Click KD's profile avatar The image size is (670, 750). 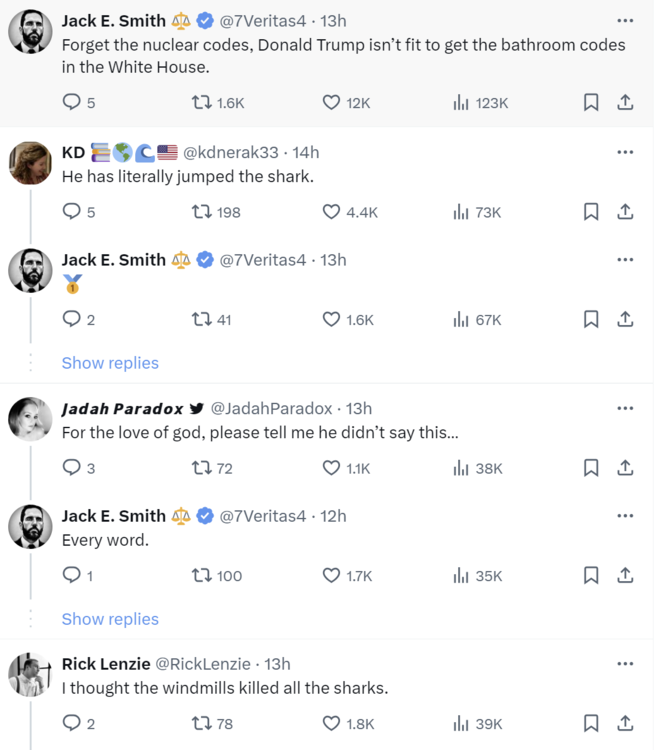pos(30,163)
